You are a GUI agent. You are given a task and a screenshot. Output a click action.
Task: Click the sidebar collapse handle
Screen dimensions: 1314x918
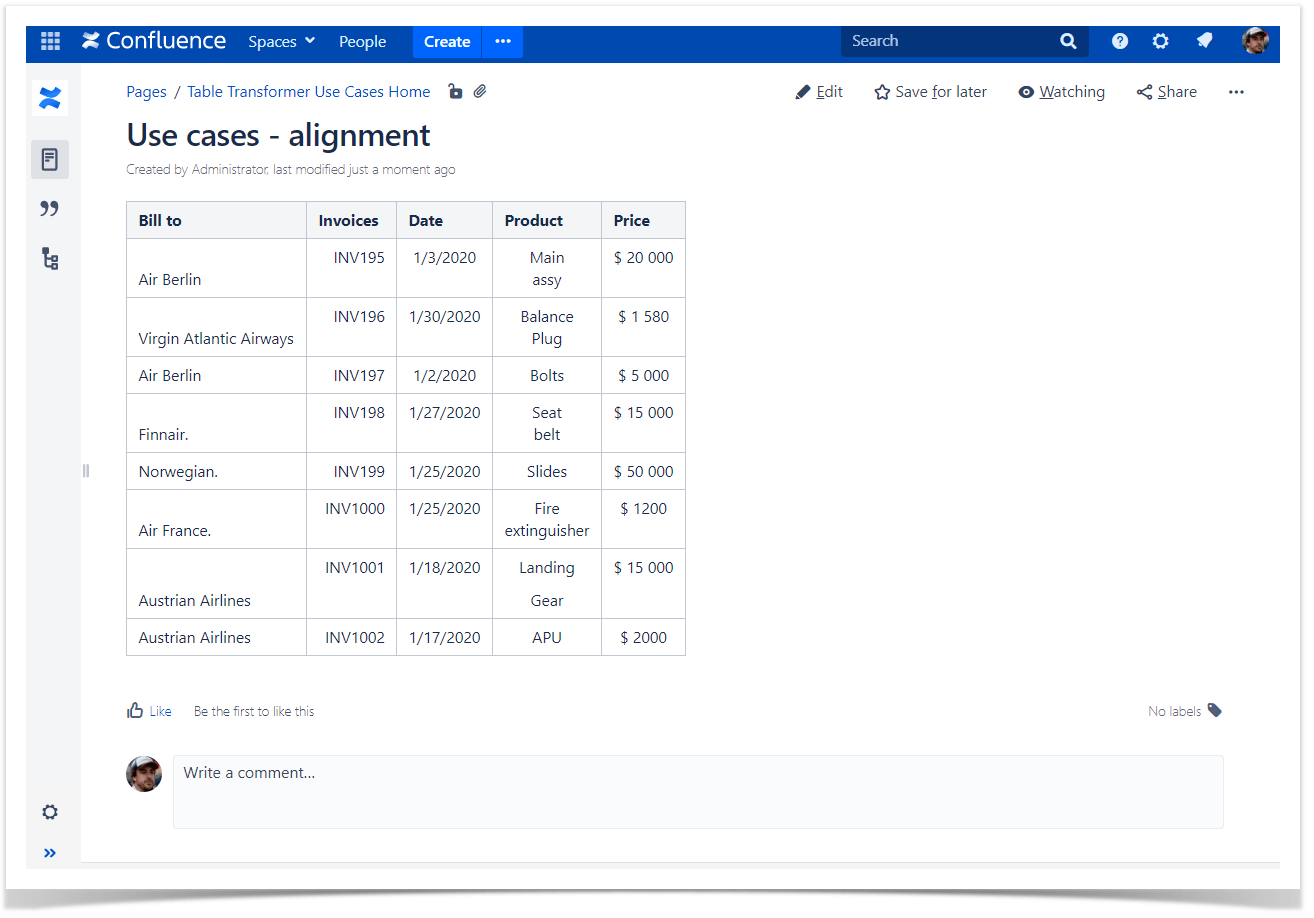[86, 471]
